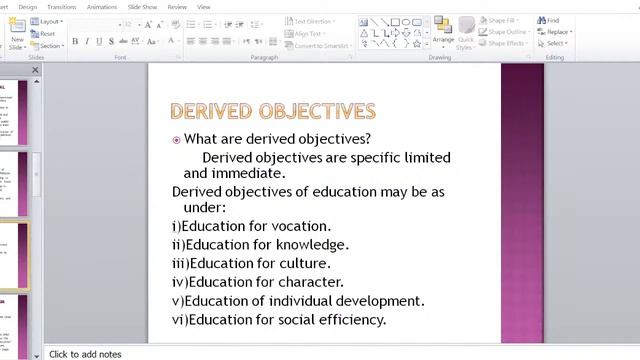Image resolution: width=640 pixels, height=360 pixels.
Task: Select the Down Arrow block shape
Action: pos(406,33)
